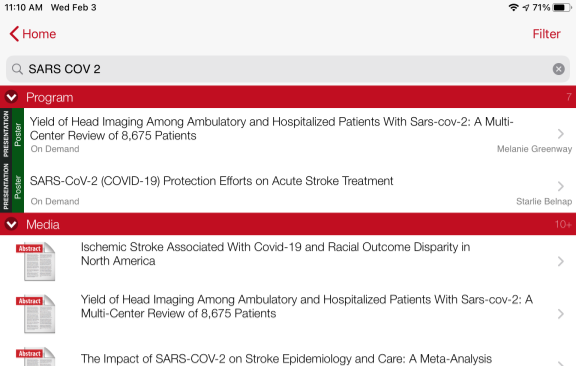Tap the chevron beside Ischemic Stroke abstract
This screenshot has width=576, height=366.
coord(560,261)
